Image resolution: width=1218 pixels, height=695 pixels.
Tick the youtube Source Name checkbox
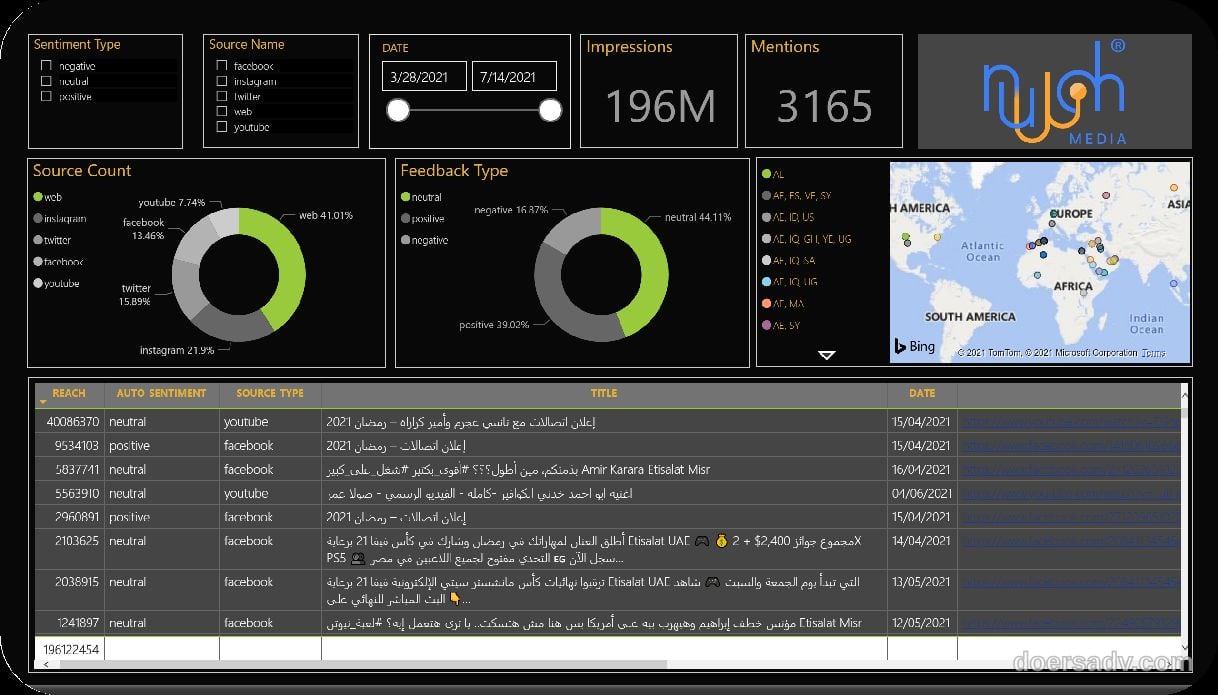coord(221,127)
